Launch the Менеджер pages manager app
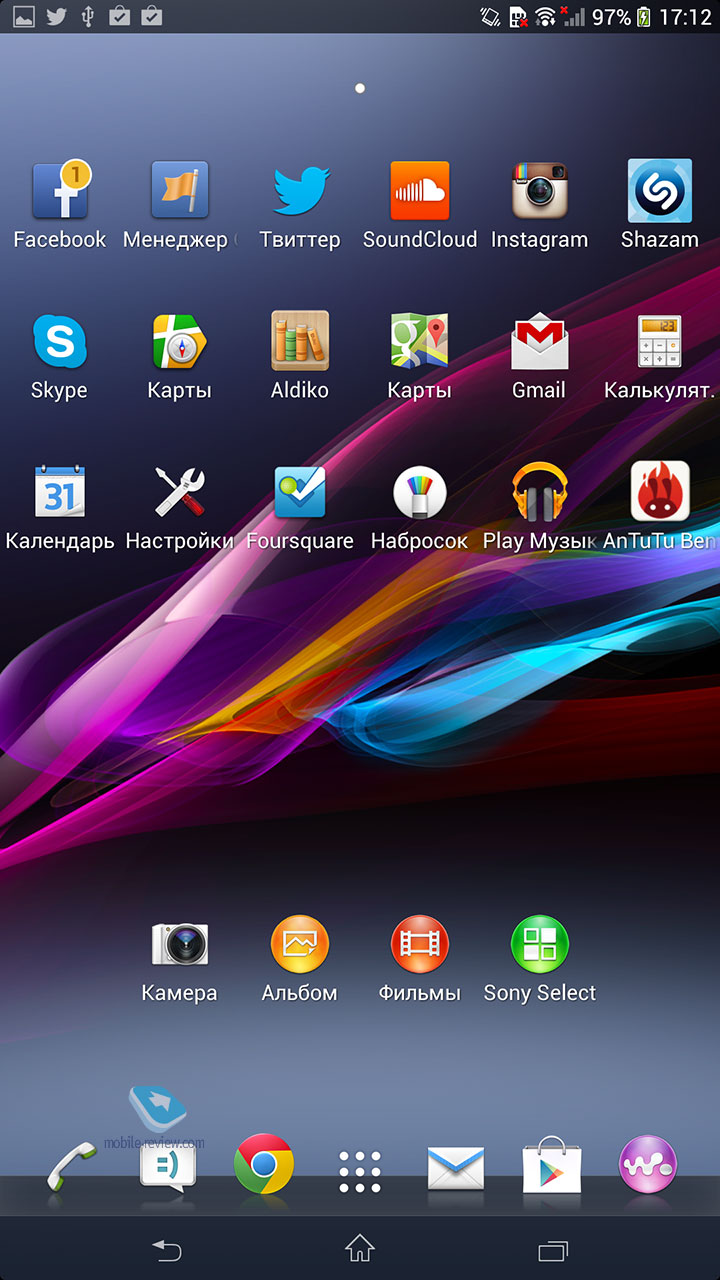 (180, 190)
